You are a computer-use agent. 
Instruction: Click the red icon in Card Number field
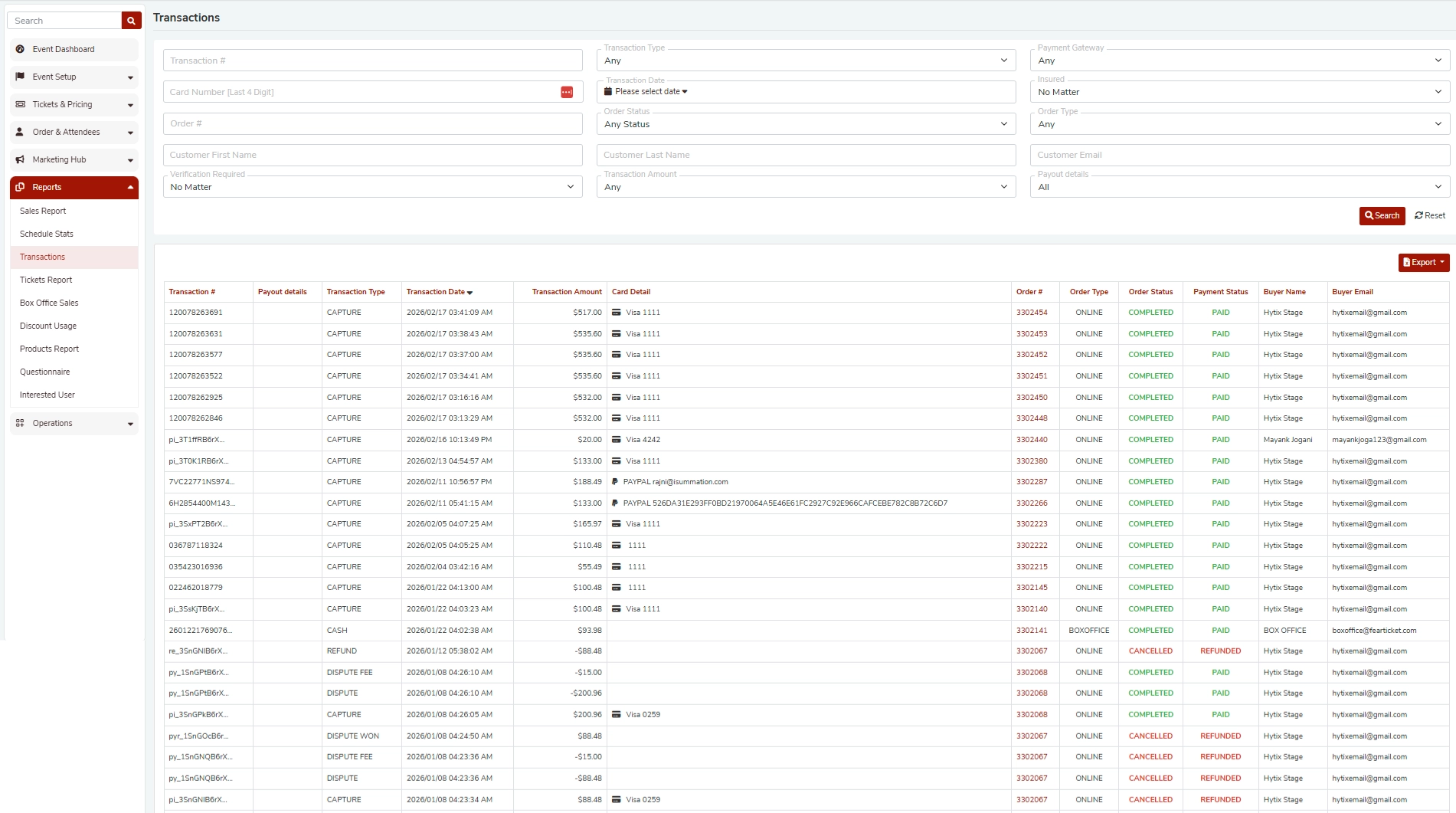[x=567, y=92]
